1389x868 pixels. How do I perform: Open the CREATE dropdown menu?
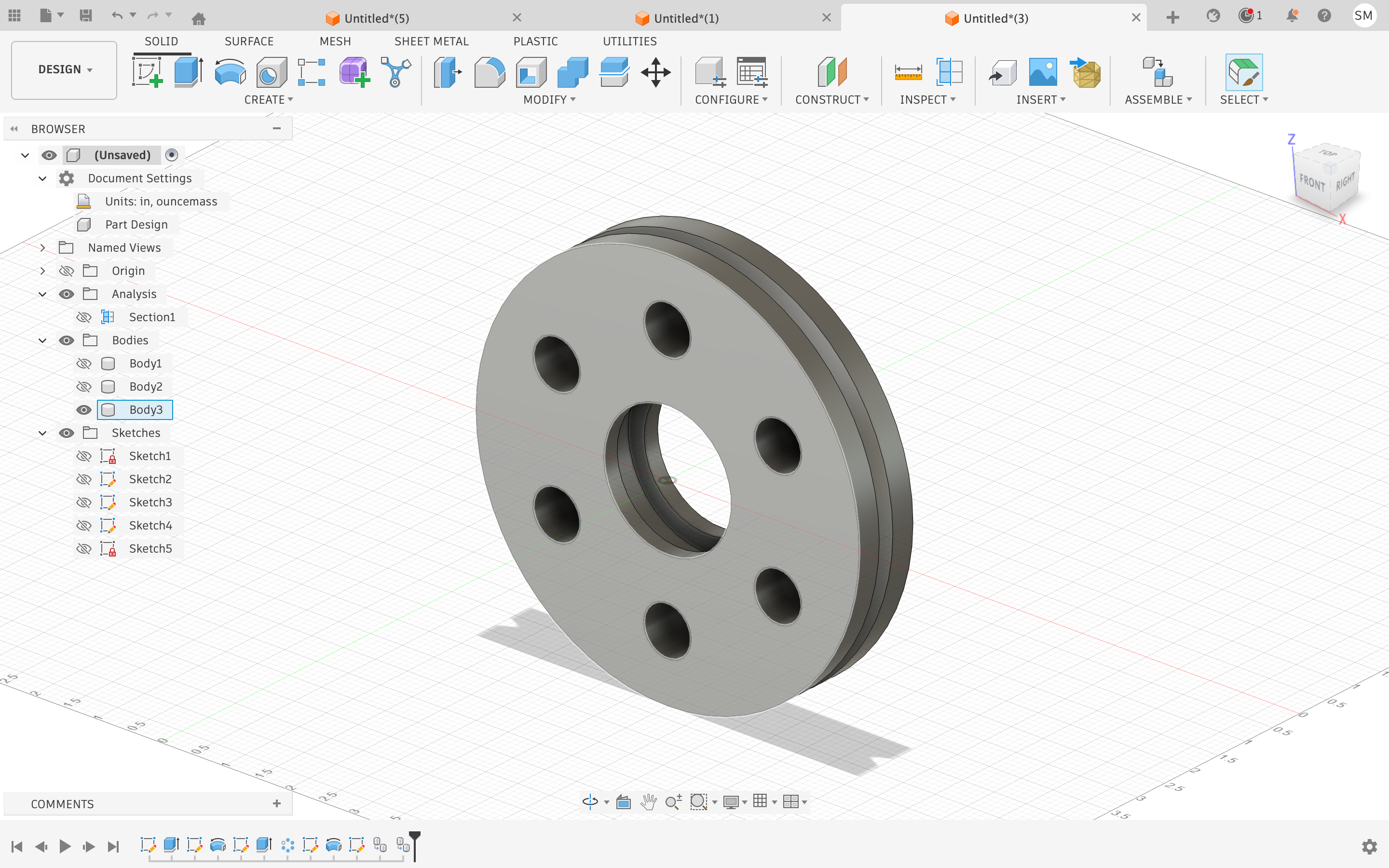click(268, 100)
